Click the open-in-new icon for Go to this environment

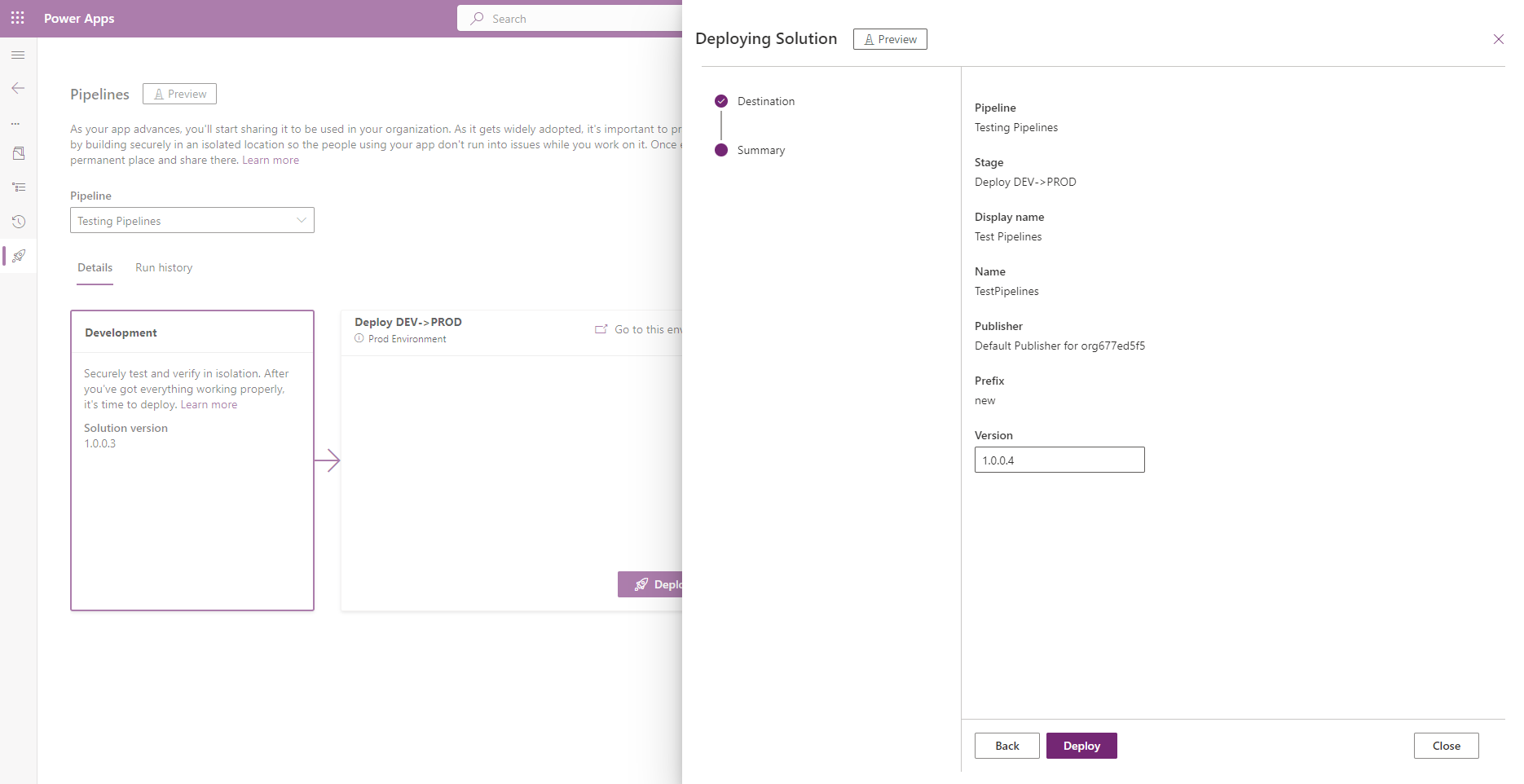click(601, 329)
